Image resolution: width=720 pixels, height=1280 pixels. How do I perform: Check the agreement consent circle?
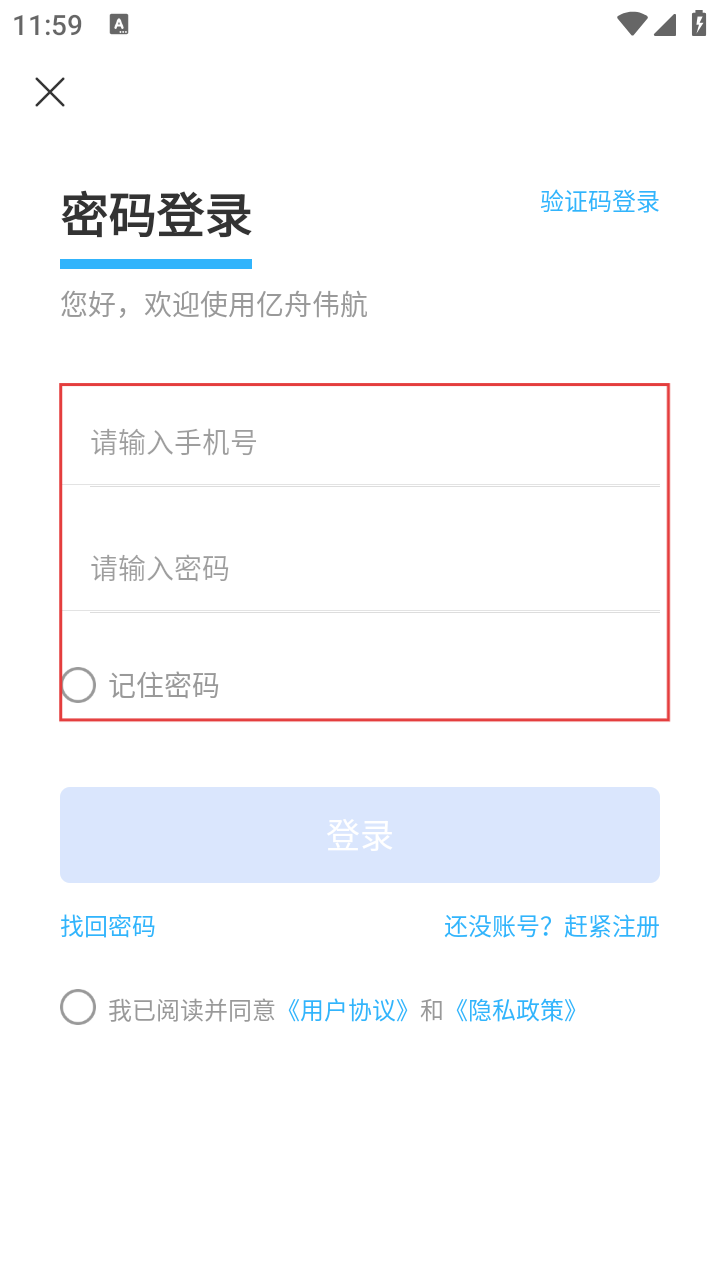[x=78, y=1007]
